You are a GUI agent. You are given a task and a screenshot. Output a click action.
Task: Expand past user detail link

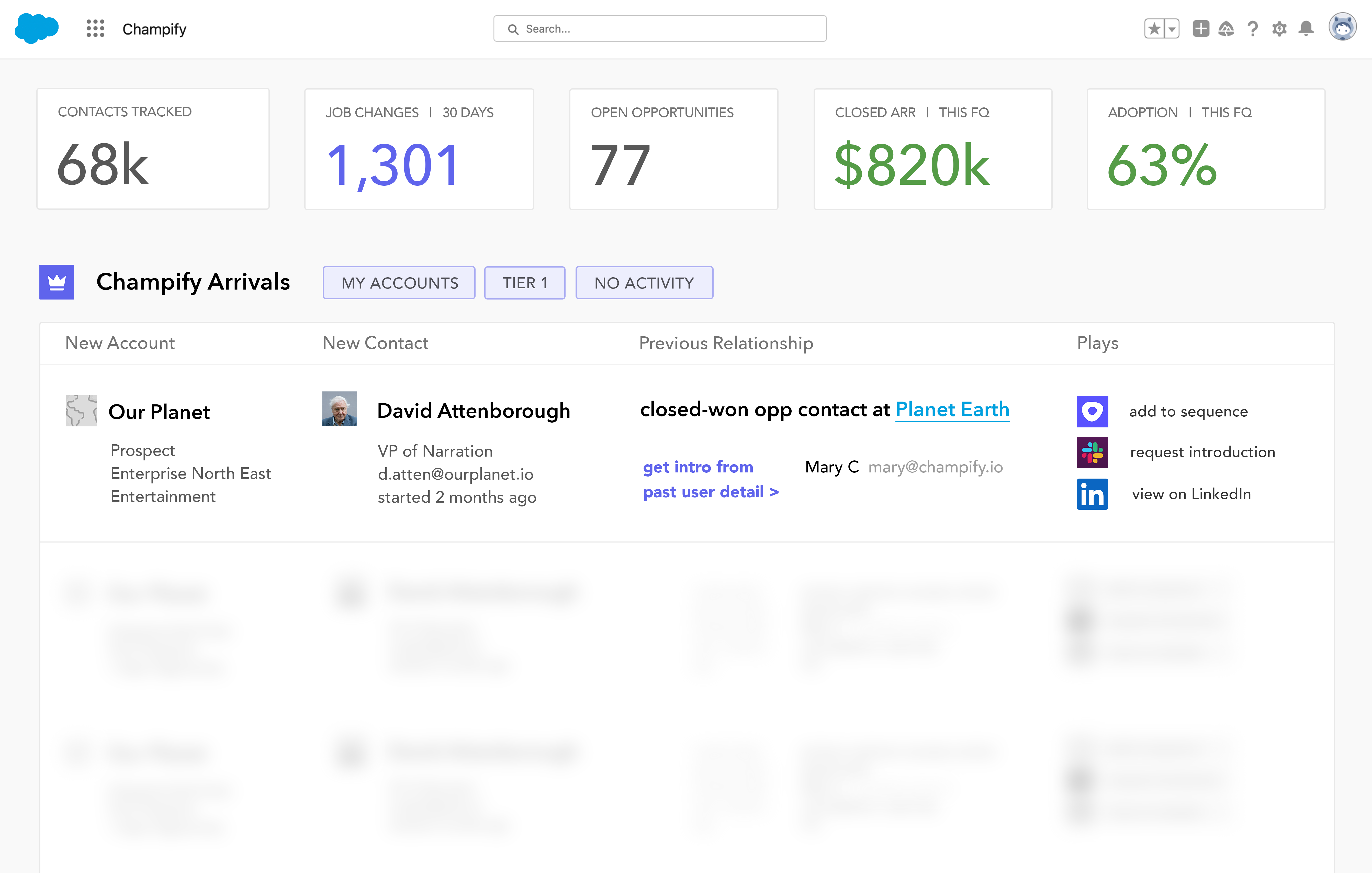point(711,492)
